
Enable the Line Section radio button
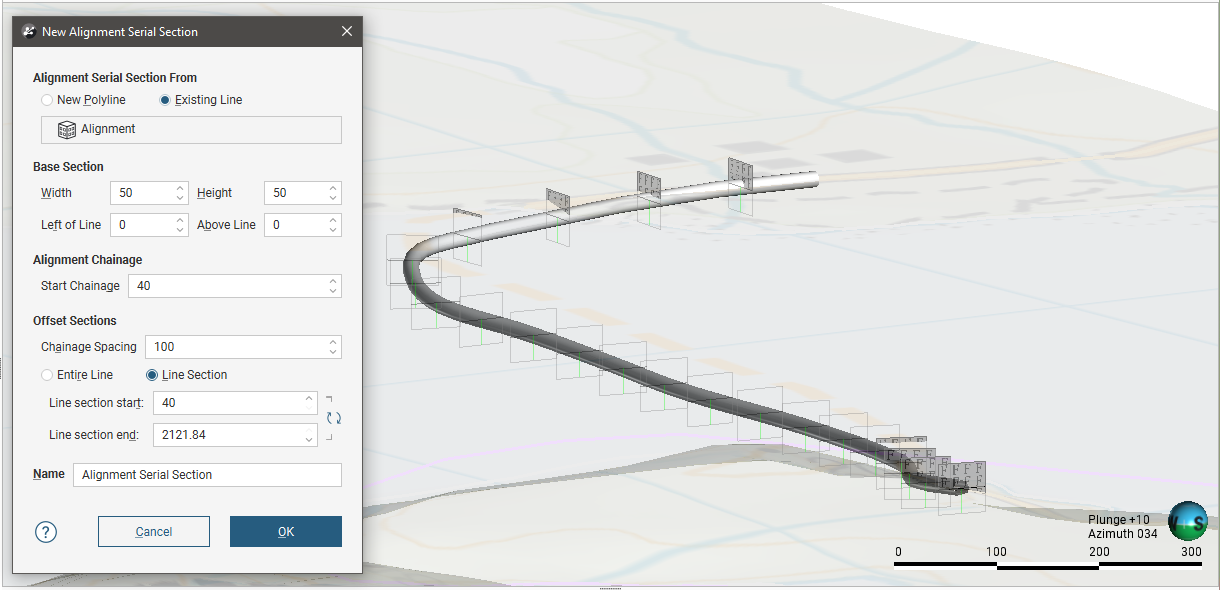pyautogui.click(x=152, y=375)
